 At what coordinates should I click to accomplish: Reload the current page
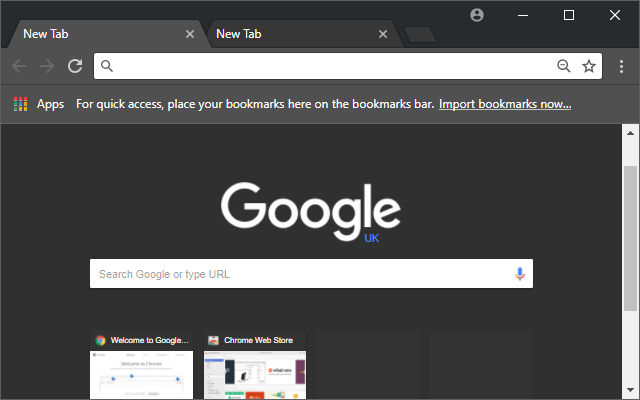75,66
